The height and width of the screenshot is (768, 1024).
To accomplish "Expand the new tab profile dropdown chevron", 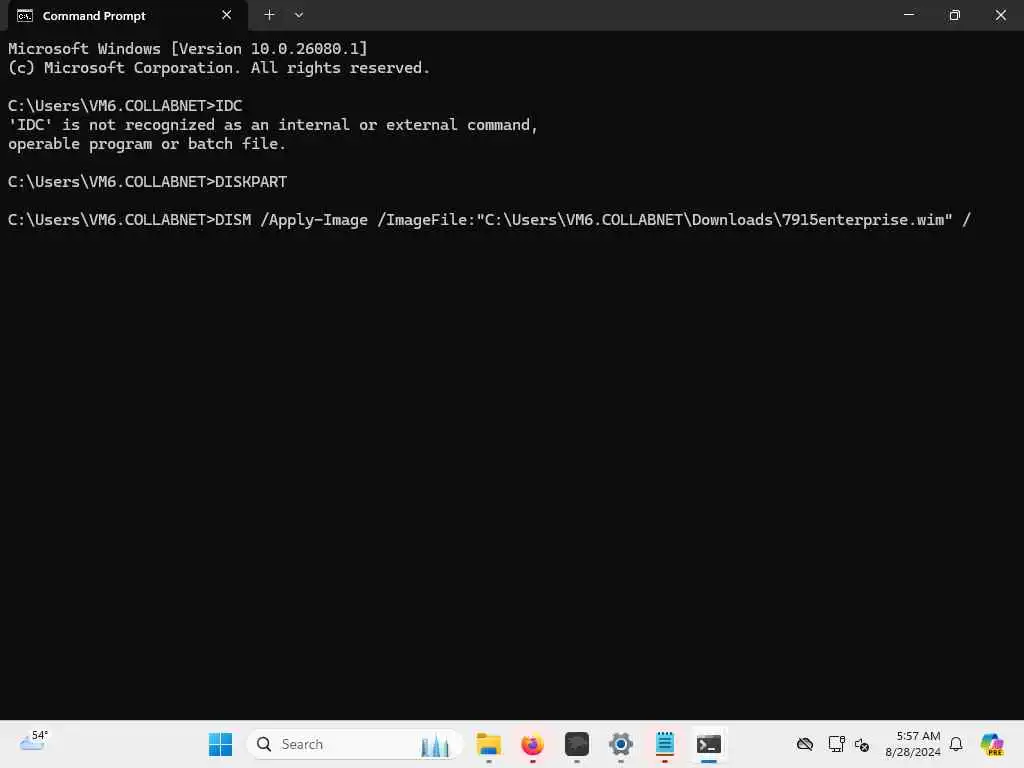I will (x=298, y=15).
